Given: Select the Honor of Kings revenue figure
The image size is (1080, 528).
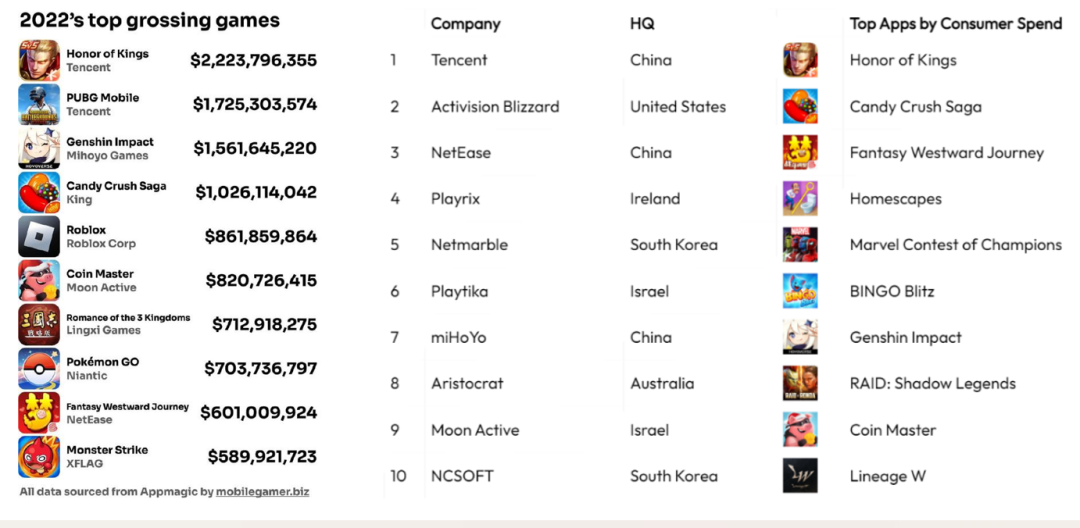Looking at the screenshot, I should [253, 61].
